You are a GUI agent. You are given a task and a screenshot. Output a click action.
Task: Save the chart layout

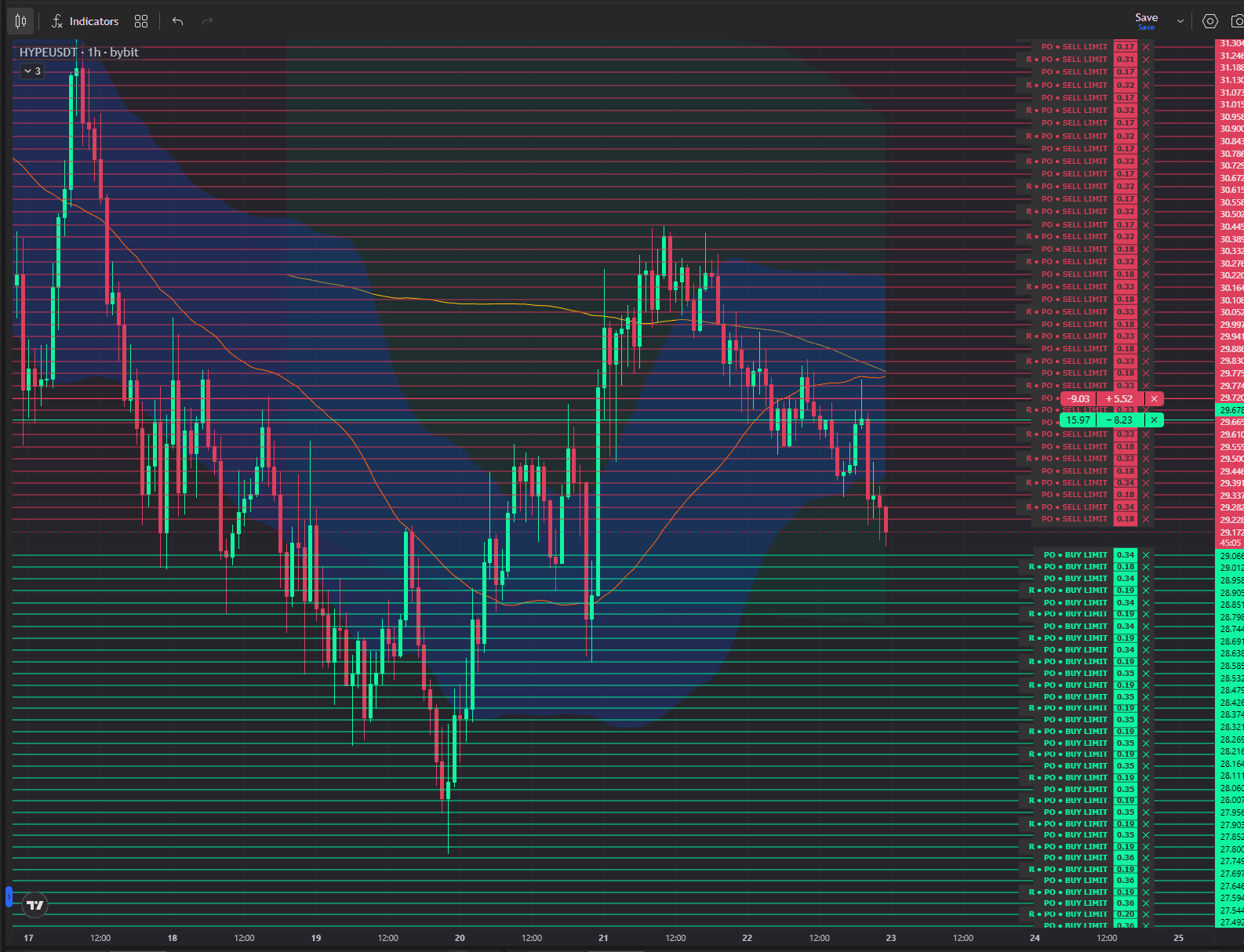pos(1146,20)
